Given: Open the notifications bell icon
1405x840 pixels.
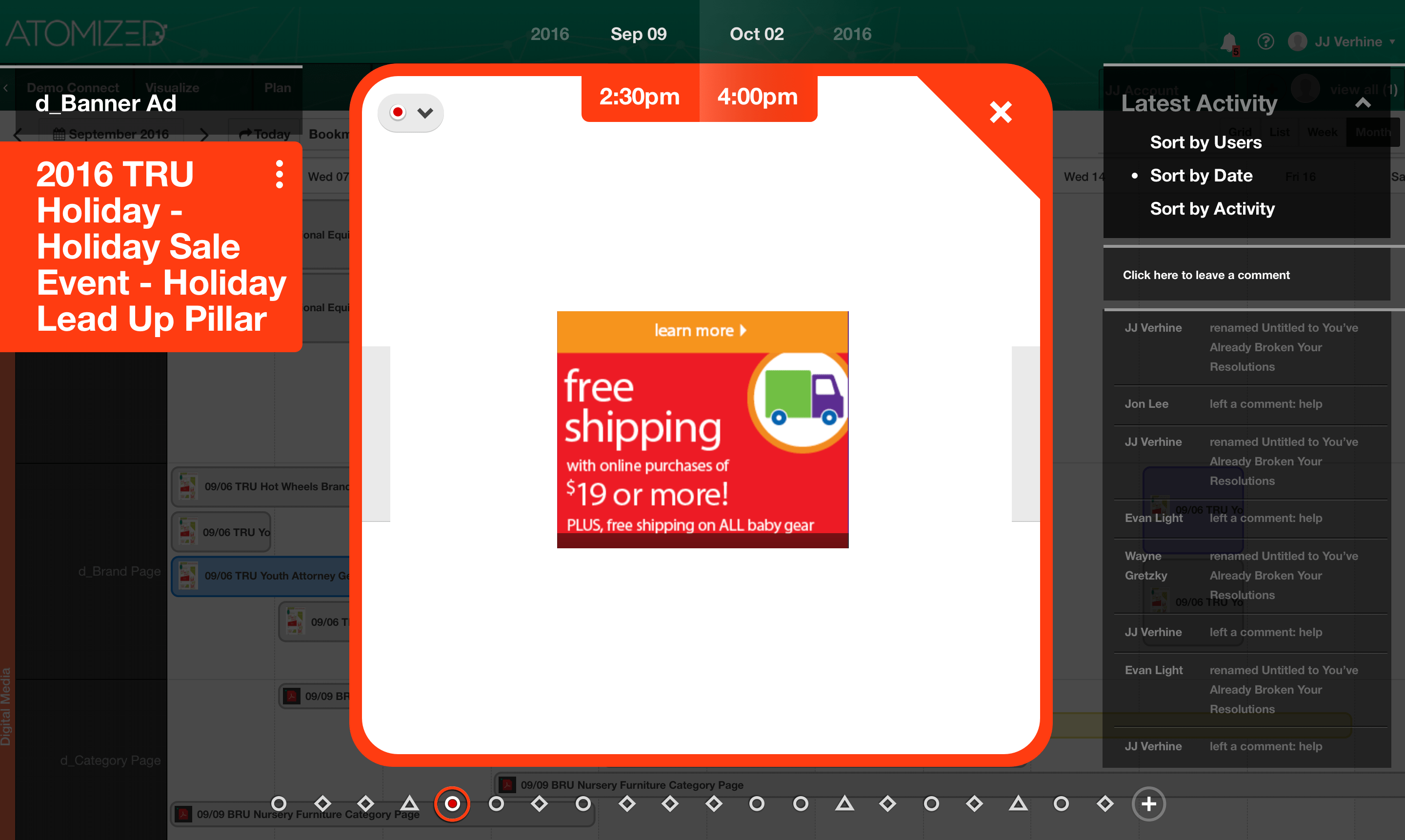Looking at the screenshot, I should pos(1229,43).
